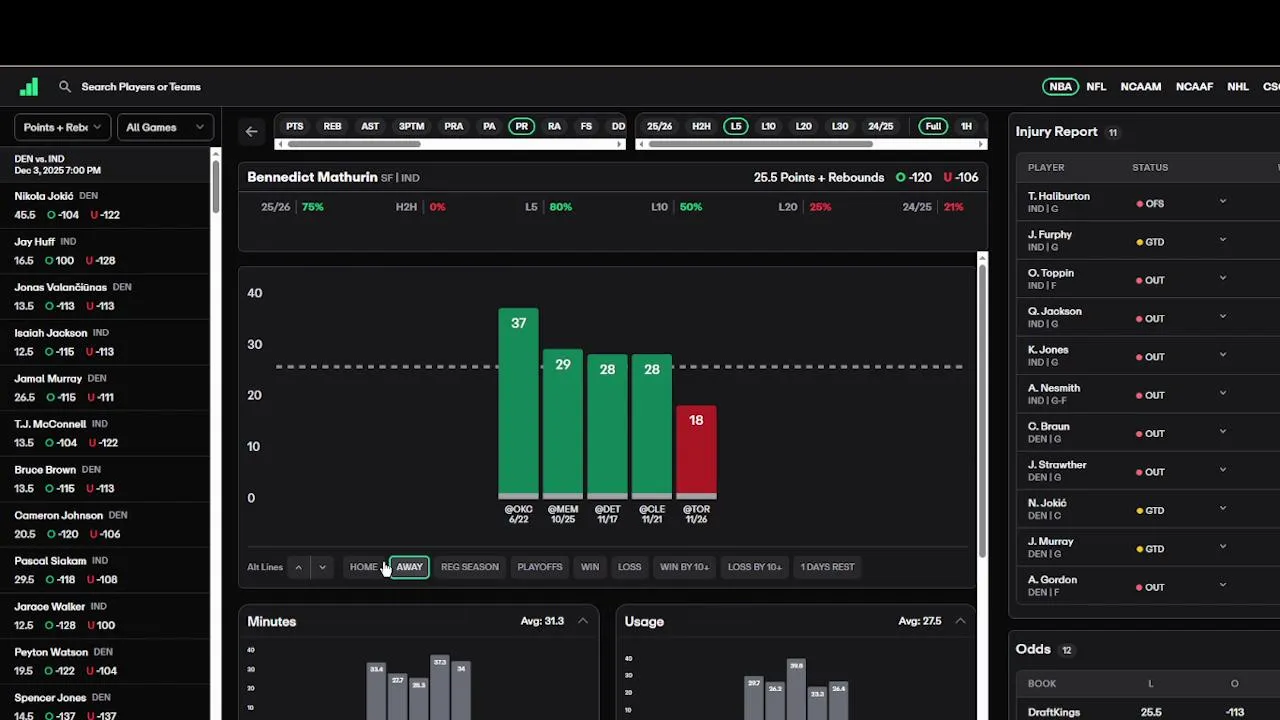Choose the H2H range pill

pyautogui.click(x=701, y=126)
